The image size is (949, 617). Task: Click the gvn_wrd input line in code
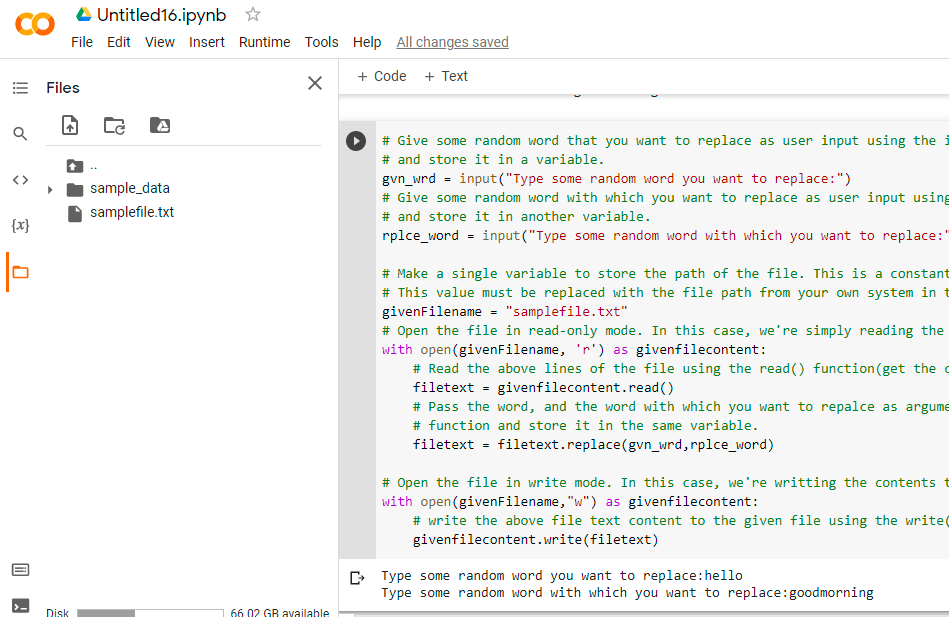click(616, 179)
